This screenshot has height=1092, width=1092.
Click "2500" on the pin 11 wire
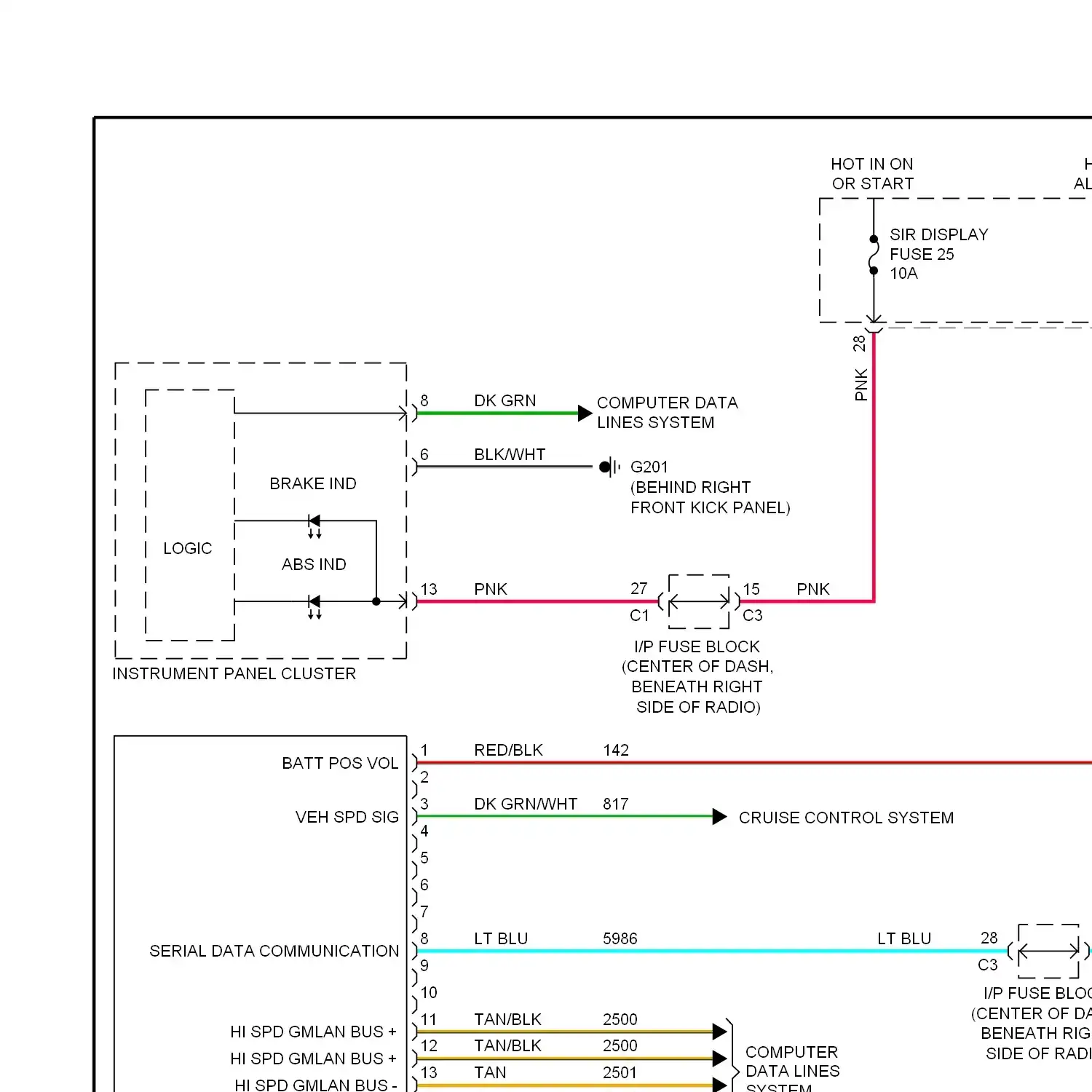620,1020
